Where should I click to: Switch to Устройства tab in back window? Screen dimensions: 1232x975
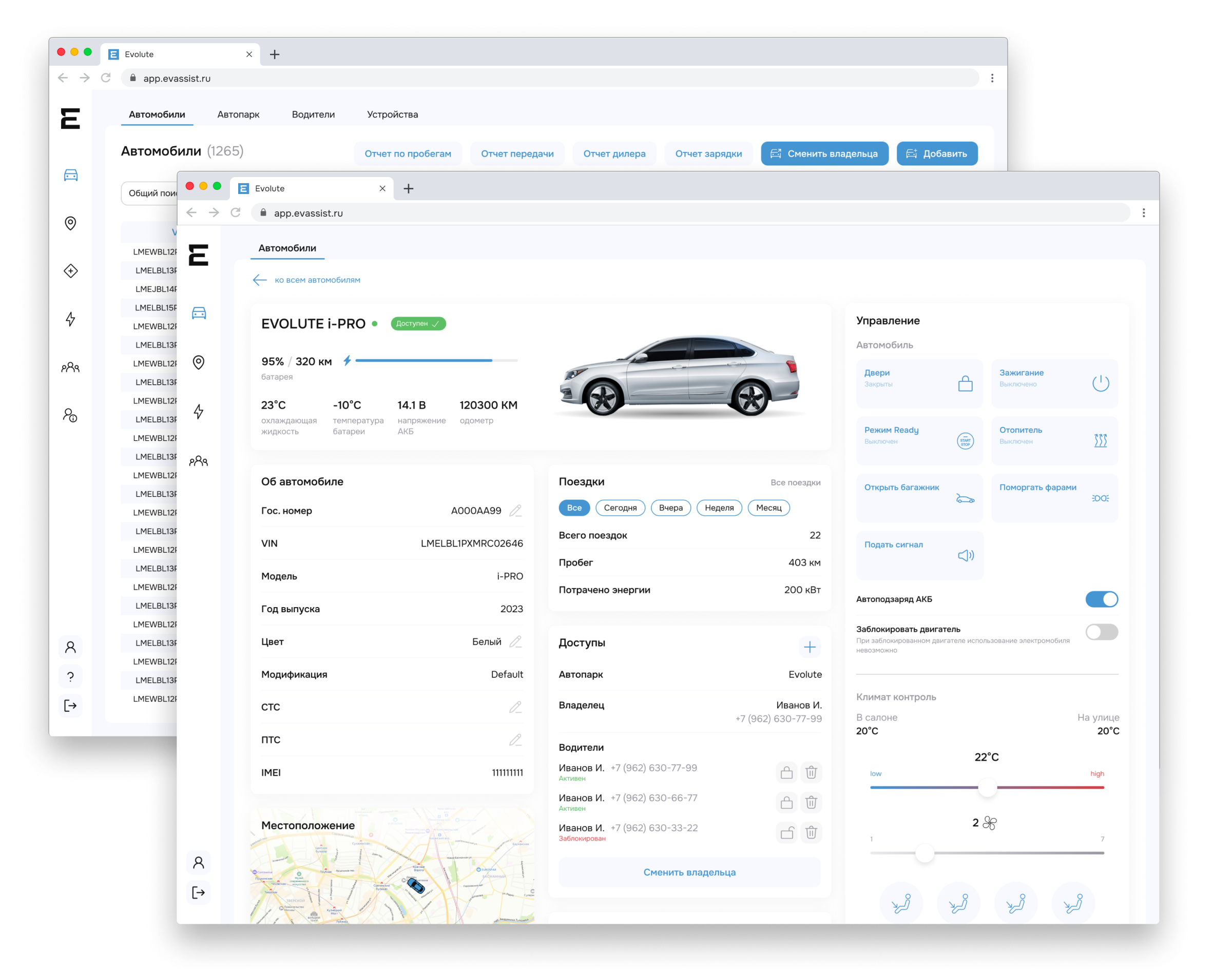point(393,114)
